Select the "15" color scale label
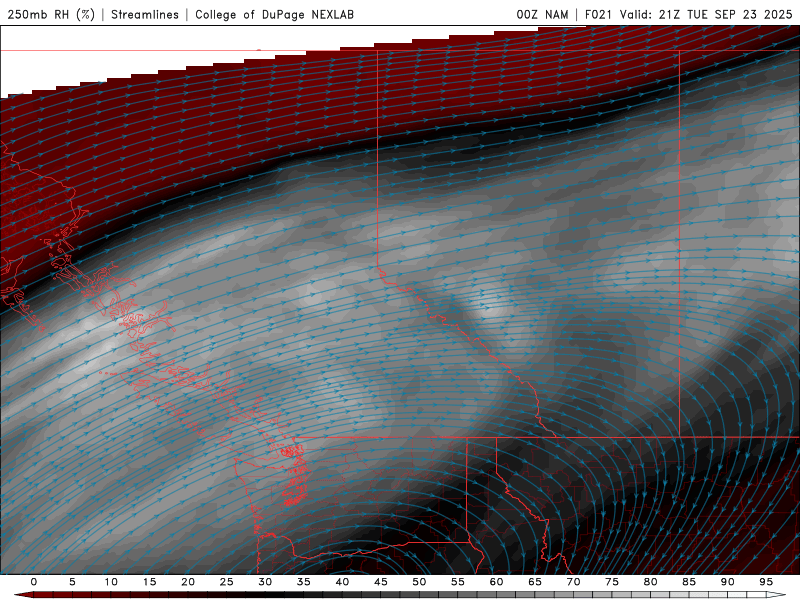Viewport: 800px width, 600px height. (x=149, y=582)
